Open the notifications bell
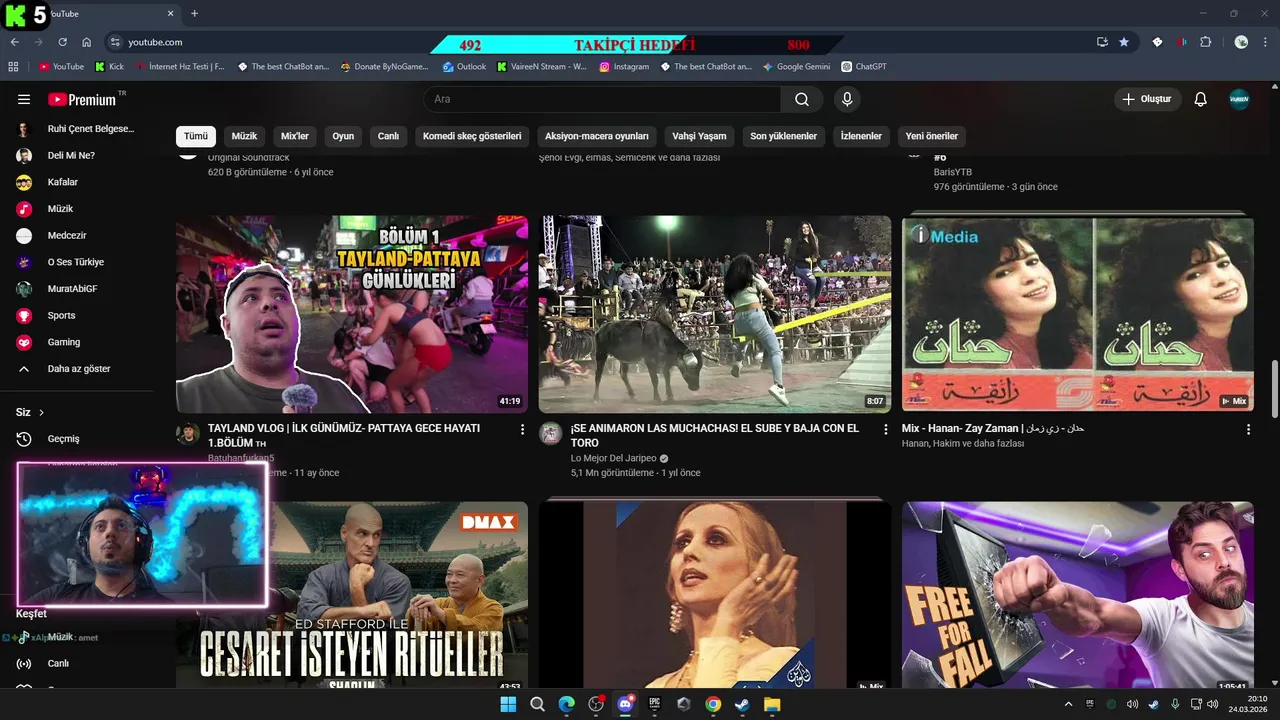This screenshot has height=720, width=1280. coord(1201,99)
